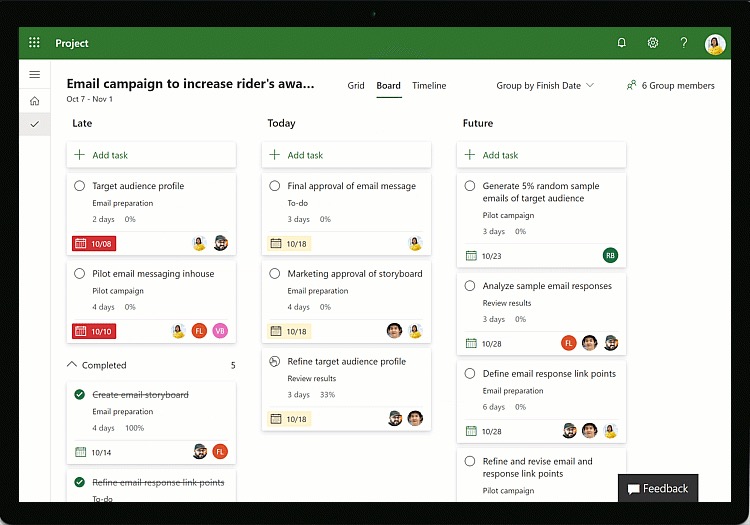Toggle the hamburger navigation menu

[x=34, y=74]
